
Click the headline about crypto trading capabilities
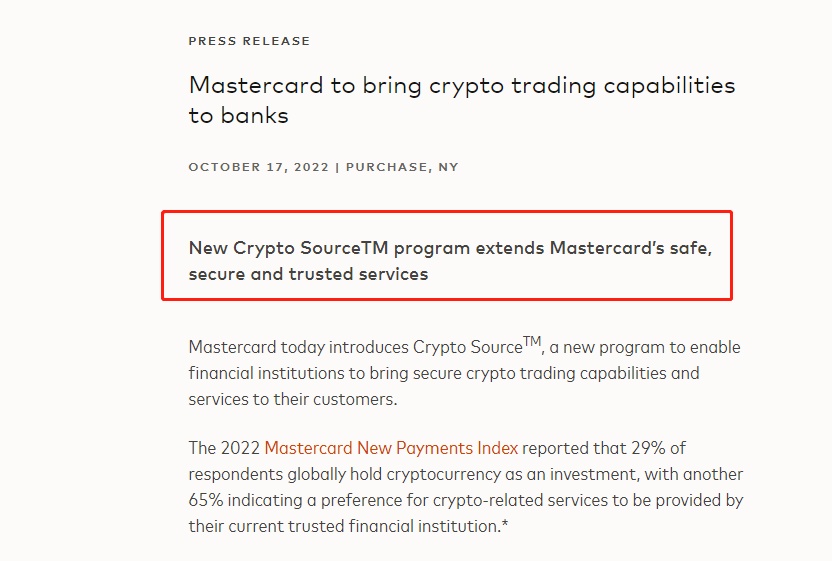tap(462, 100)
